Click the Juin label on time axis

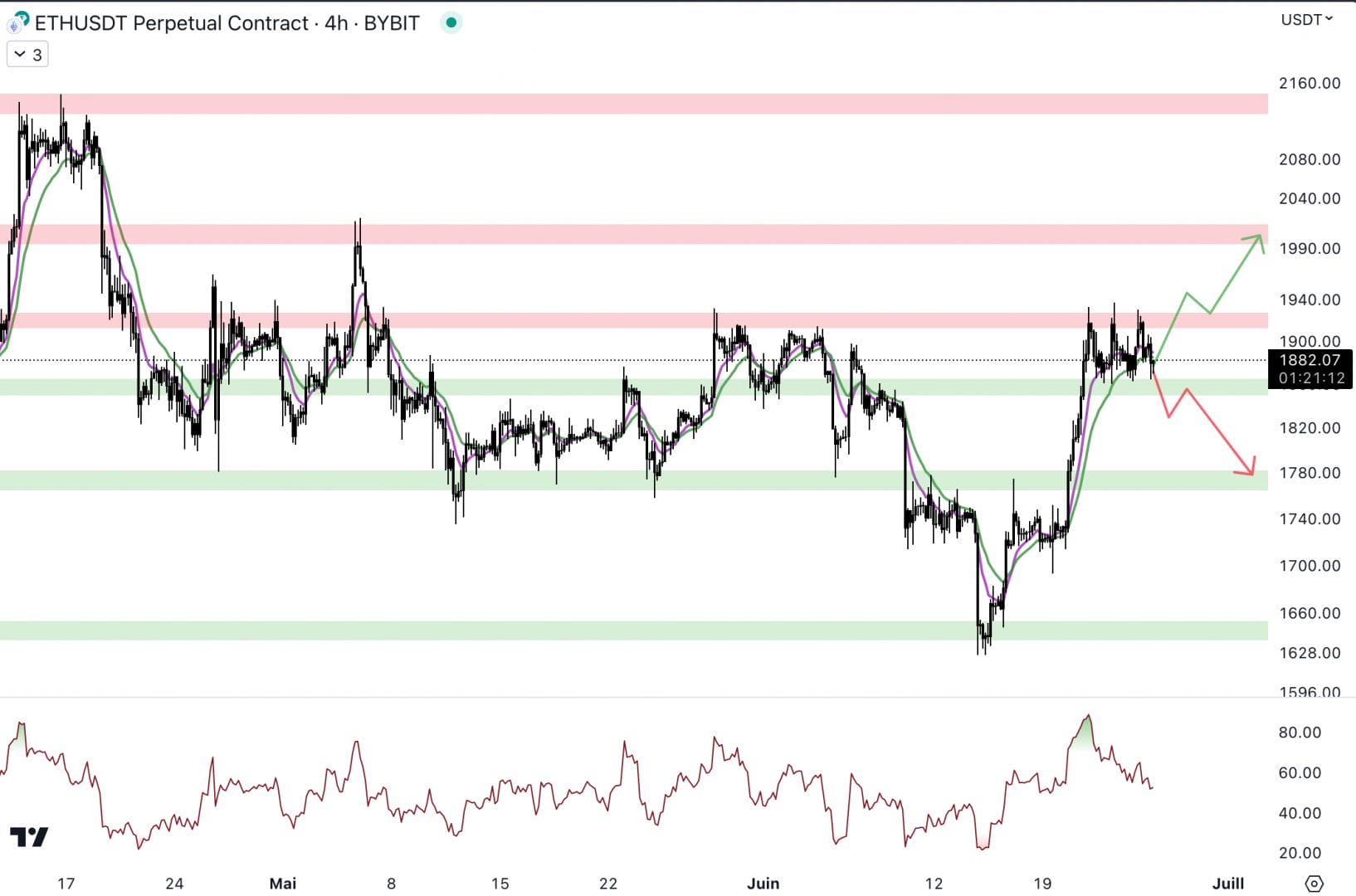click(x=763, y=884)
